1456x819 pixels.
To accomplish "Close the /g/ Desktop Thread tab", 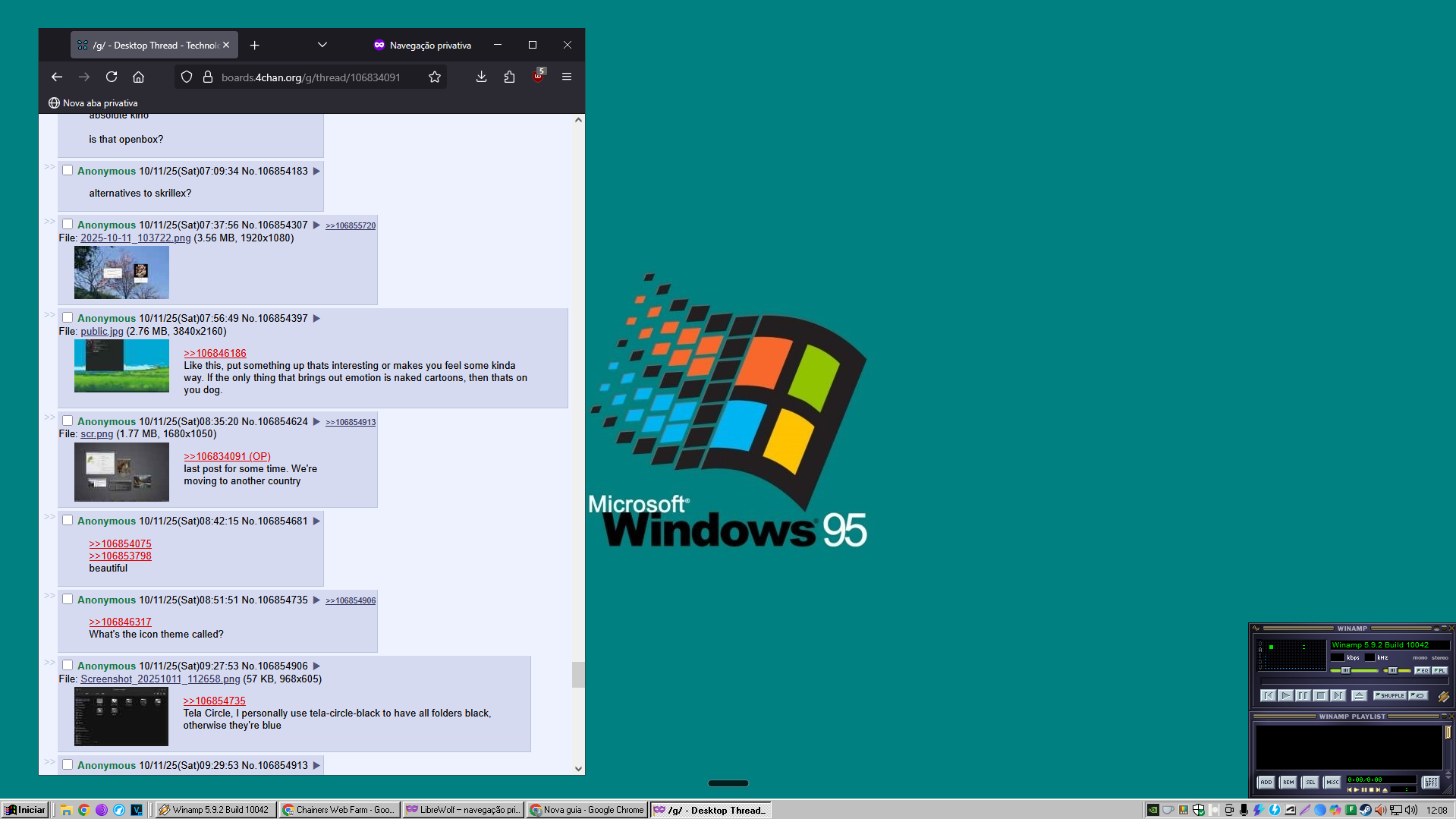I will coord(226,45).
